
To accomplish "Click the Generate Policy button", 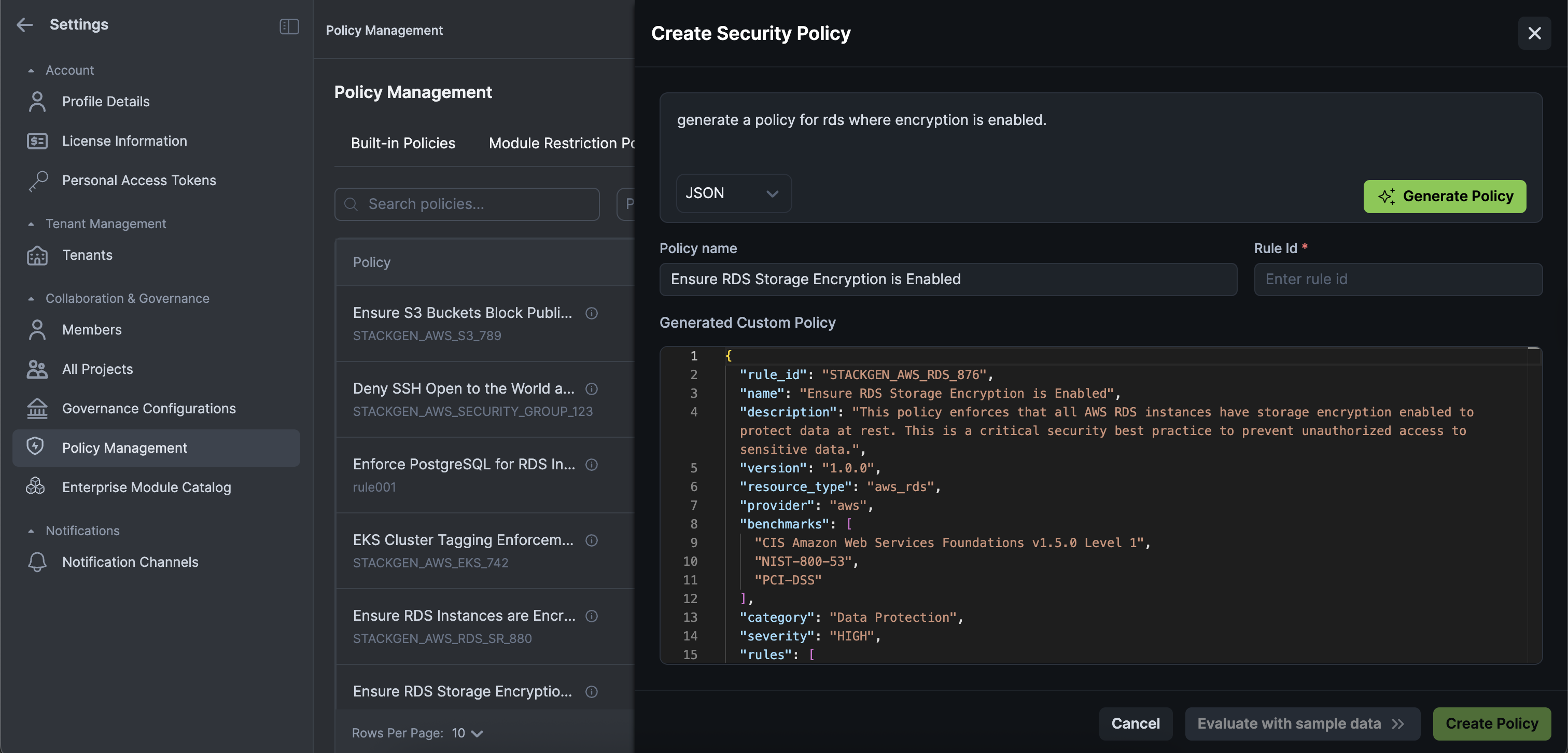I will (1445, 196).
